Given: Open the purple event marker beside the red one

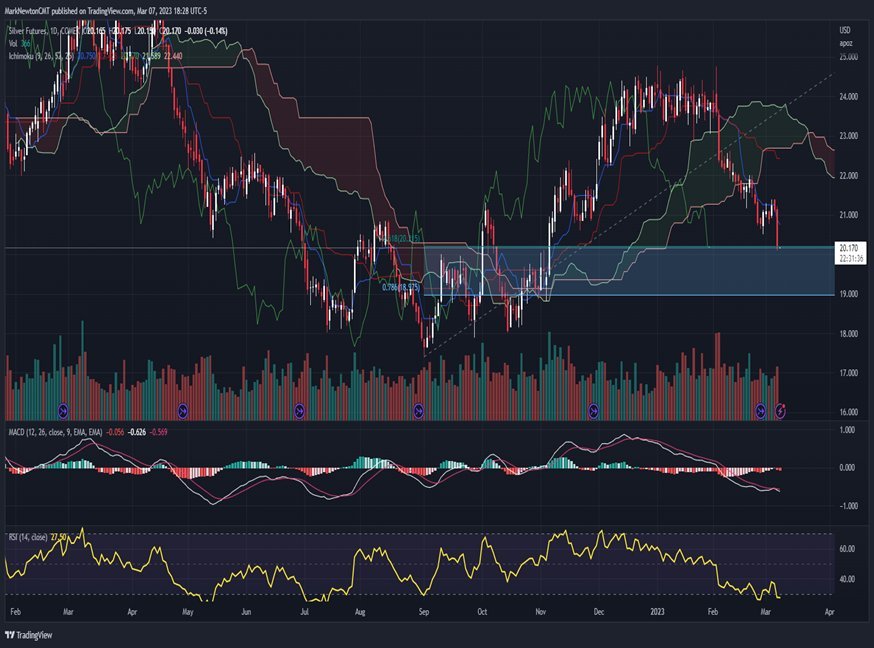Looking at the screenshot, I should click(761, 410).
